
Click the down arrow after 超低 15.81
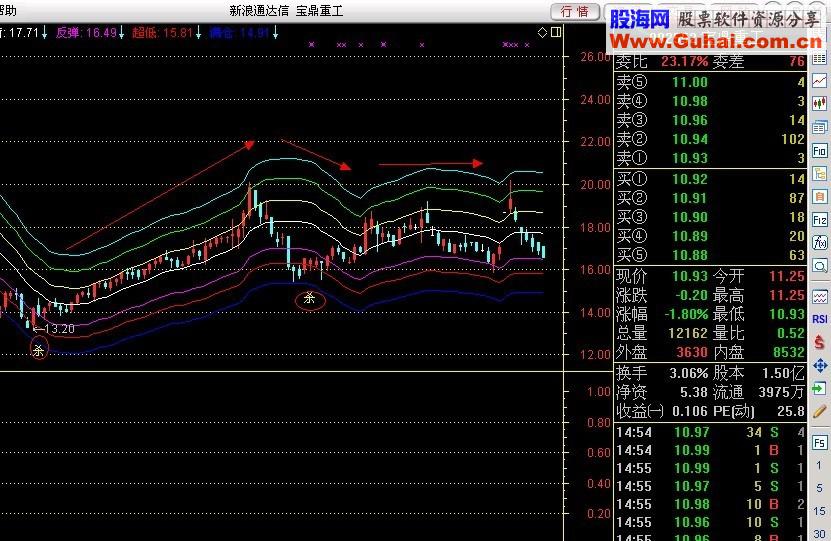199,33
